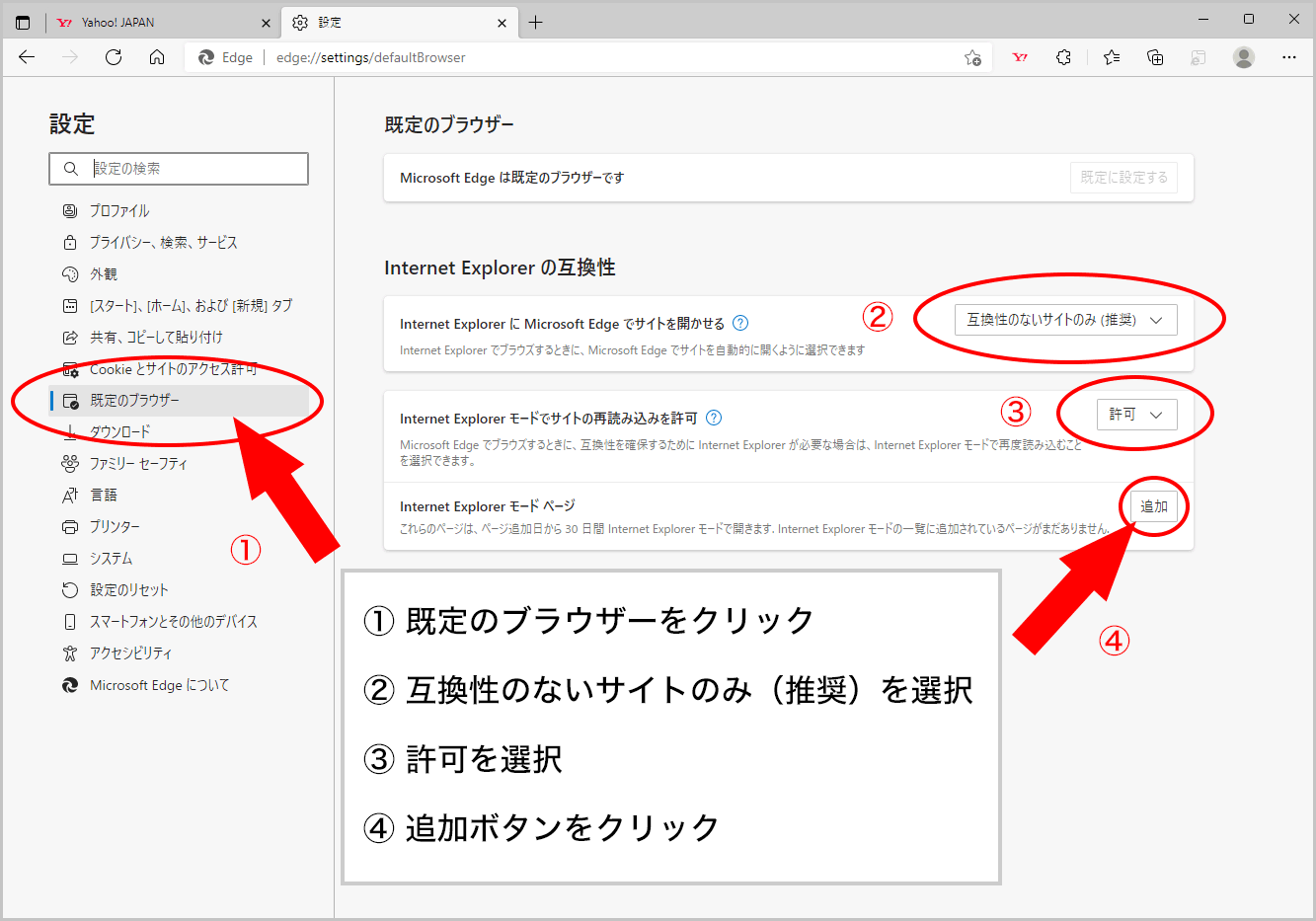Click the user profile avatar
The width and height of the screenshot is (1316, 921).
(x=1244, y=57)
